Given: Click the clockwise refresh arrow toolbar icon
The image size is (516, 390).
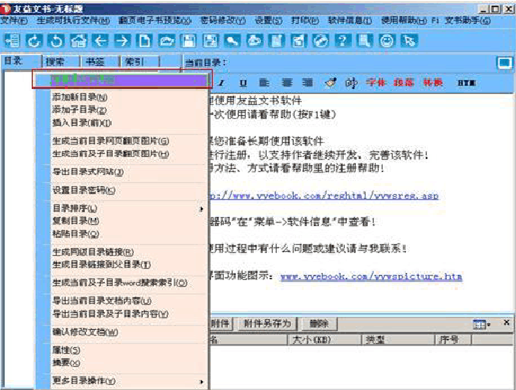Looking at the screenshot, I should [34, 41].
